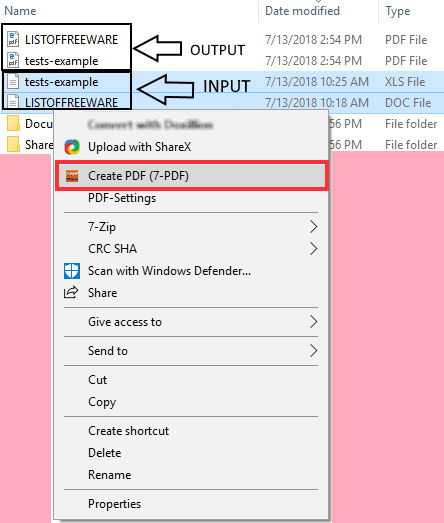Image resolution: width=444 pixels, height=523 pixels.
Task: Click the Share arrow icon
Action: click(71, 293)
